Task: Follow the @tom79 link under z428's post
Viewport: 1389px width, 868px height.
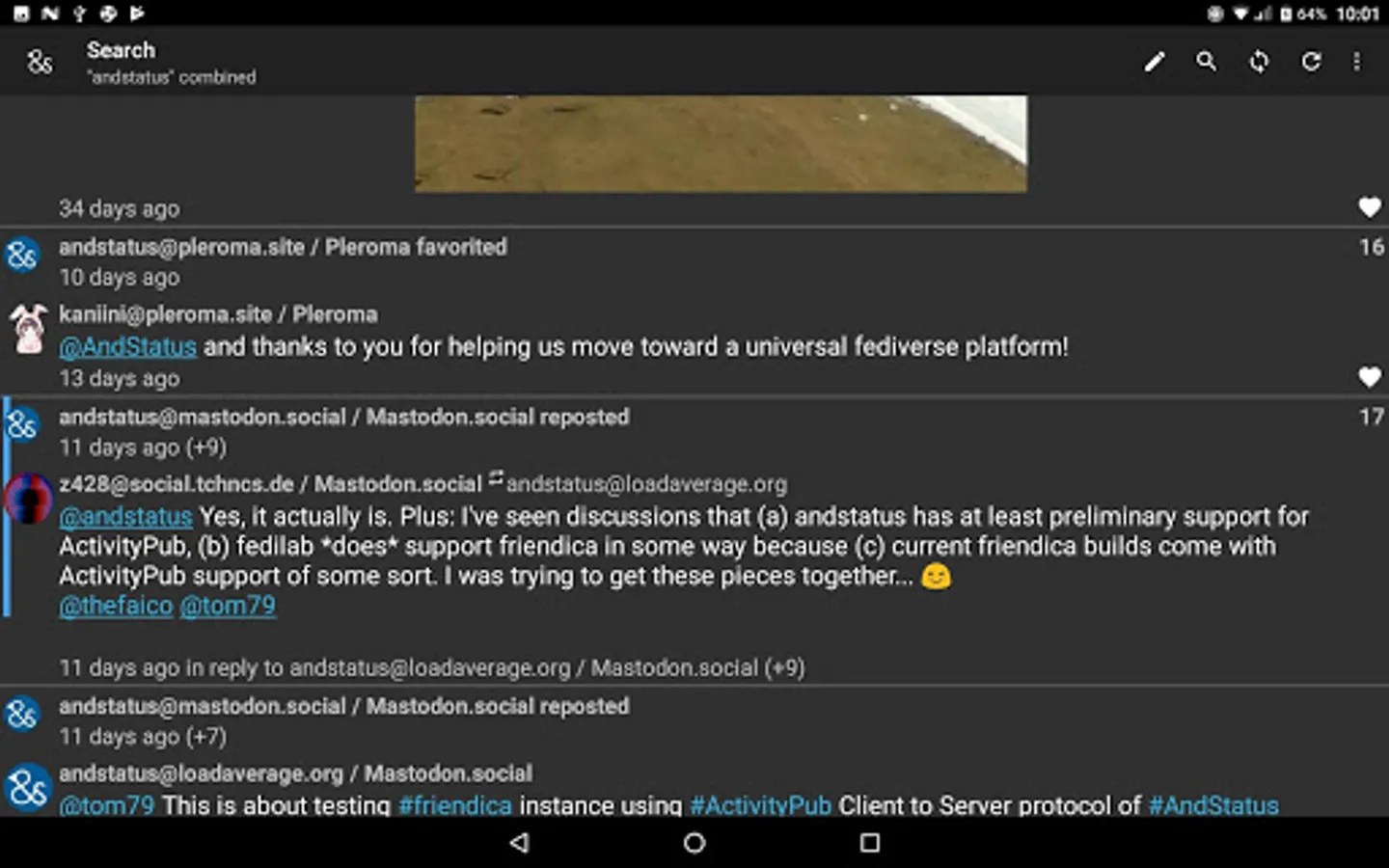Action: (228, 606)
